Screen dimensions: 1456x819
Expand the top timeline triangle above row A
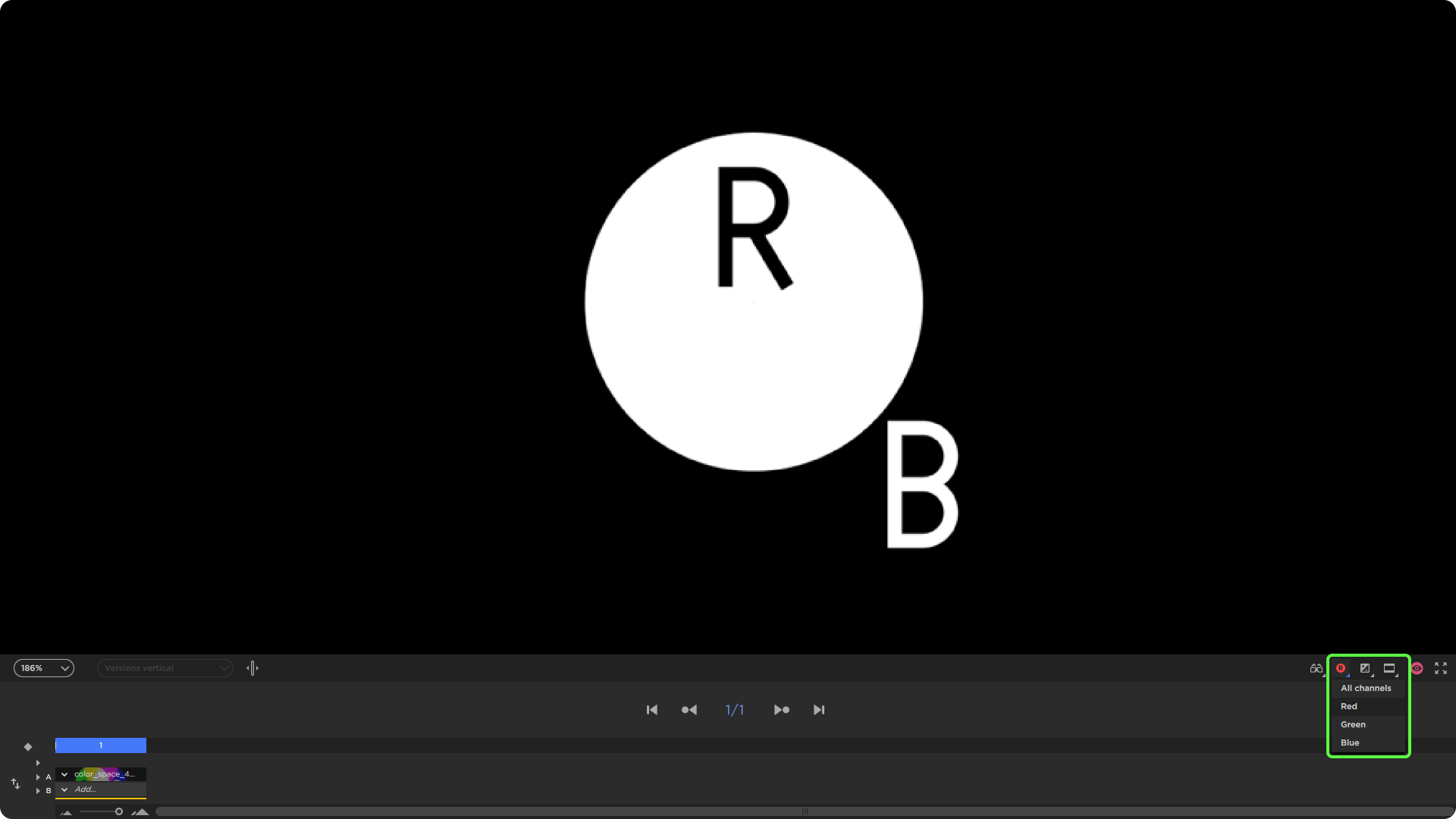click(38, 763)
